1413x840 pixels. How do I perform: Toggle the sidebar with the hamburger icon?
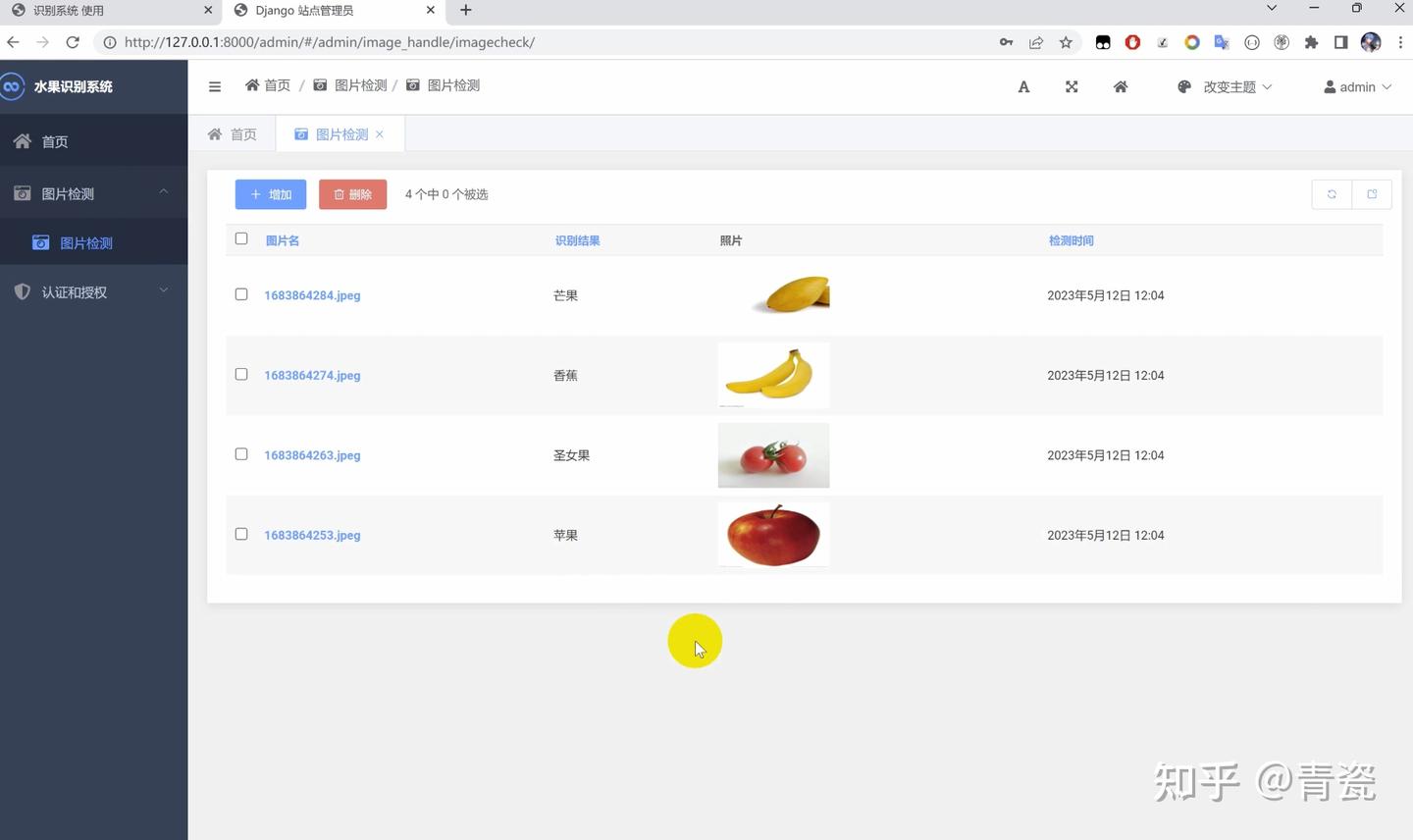pyautogui.click(x=214, y=86)
